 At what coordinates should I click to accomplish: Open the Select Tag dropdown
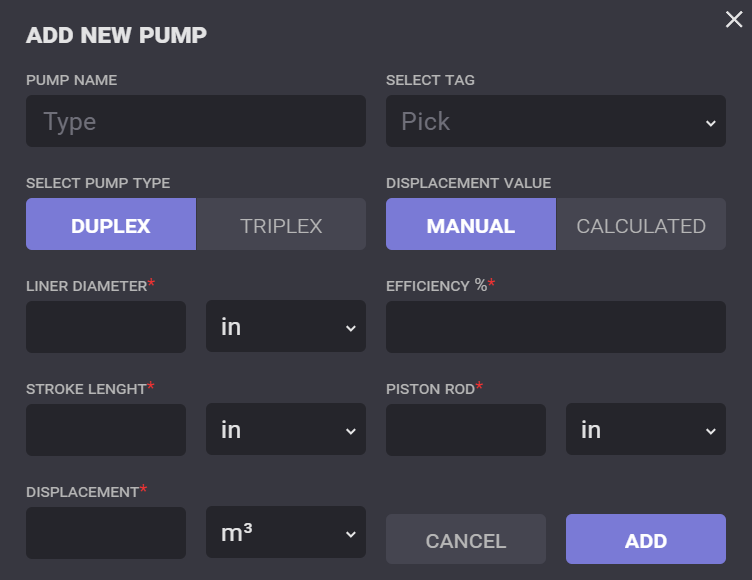555,122
